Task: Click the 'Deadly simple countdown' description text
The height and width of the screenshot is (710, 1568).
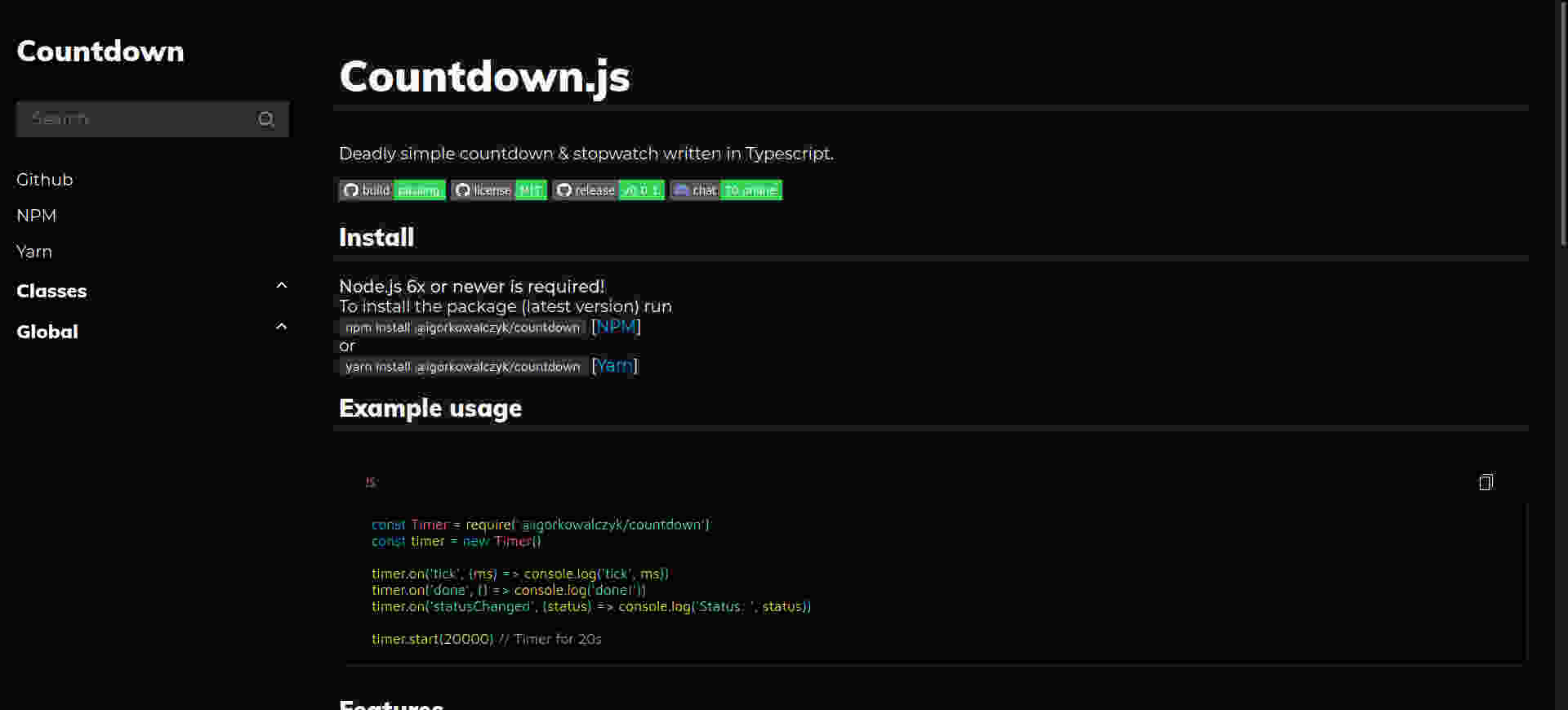Action: coord(586,154)
